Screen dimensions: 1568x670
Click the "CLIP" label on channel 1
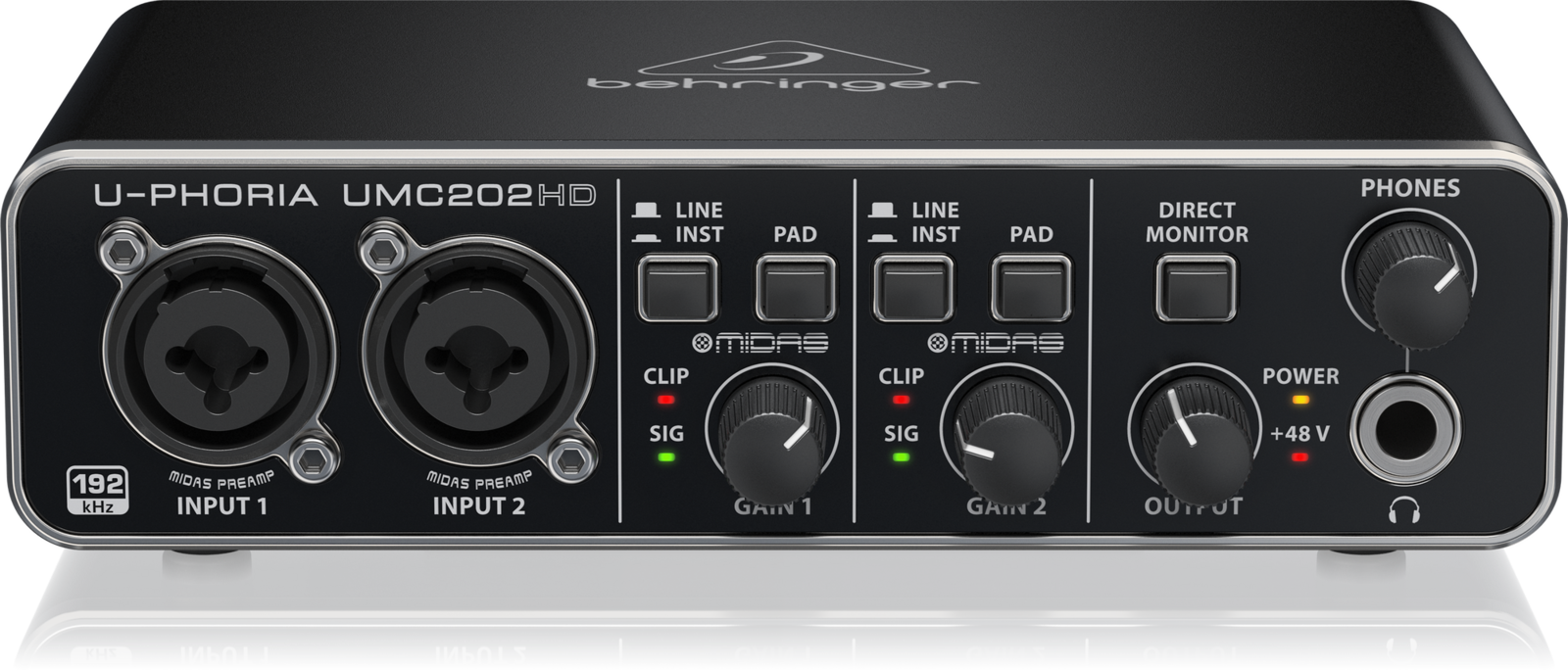coord(666,376)
